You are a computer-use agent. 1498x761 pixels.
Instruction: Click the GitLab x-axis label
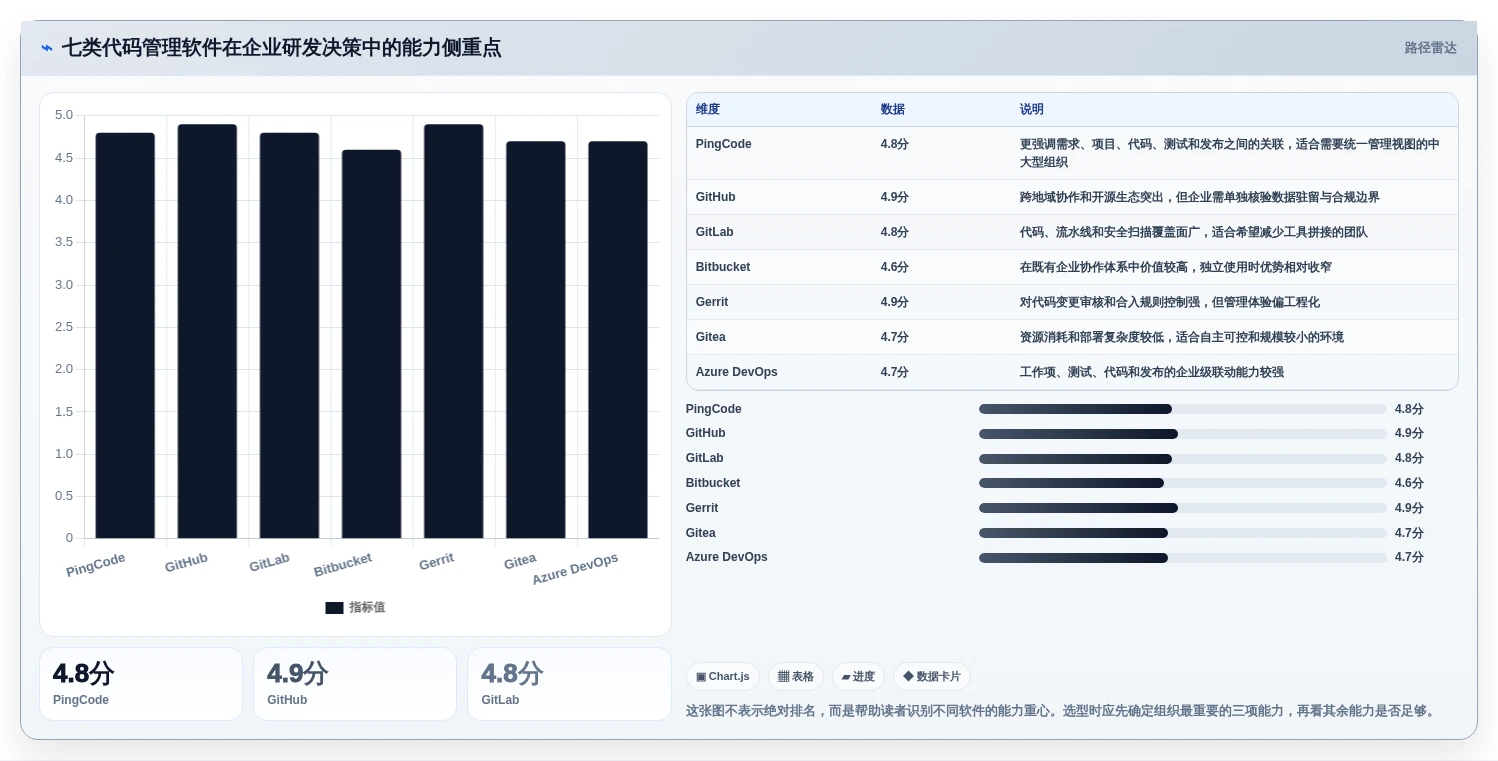point(269,563)
